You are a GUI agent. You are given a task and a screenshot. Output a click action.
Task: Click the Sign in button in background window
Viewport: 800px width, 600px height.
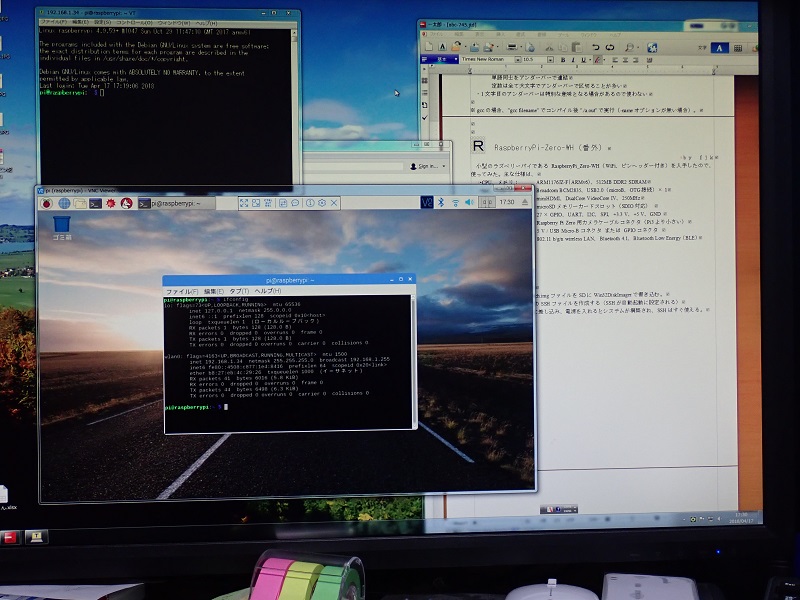(x=424, y=166)
